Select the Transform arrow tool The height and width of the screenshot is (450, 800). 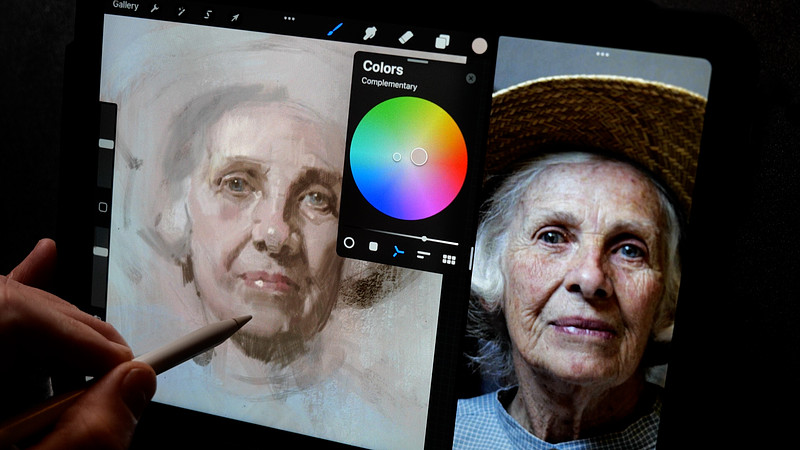[235, 17]
